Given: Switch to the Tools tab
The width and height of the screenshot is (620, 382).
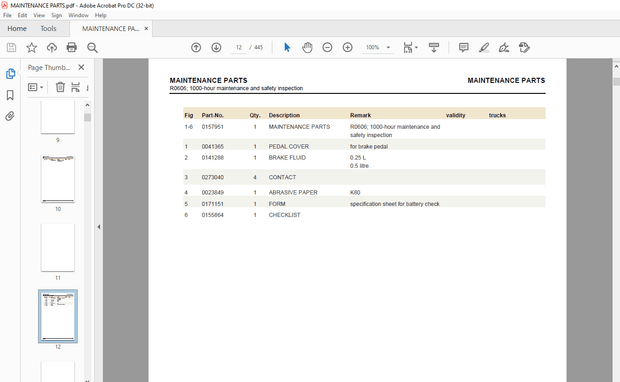Looking at the screenshot, I should click(48, 28).
